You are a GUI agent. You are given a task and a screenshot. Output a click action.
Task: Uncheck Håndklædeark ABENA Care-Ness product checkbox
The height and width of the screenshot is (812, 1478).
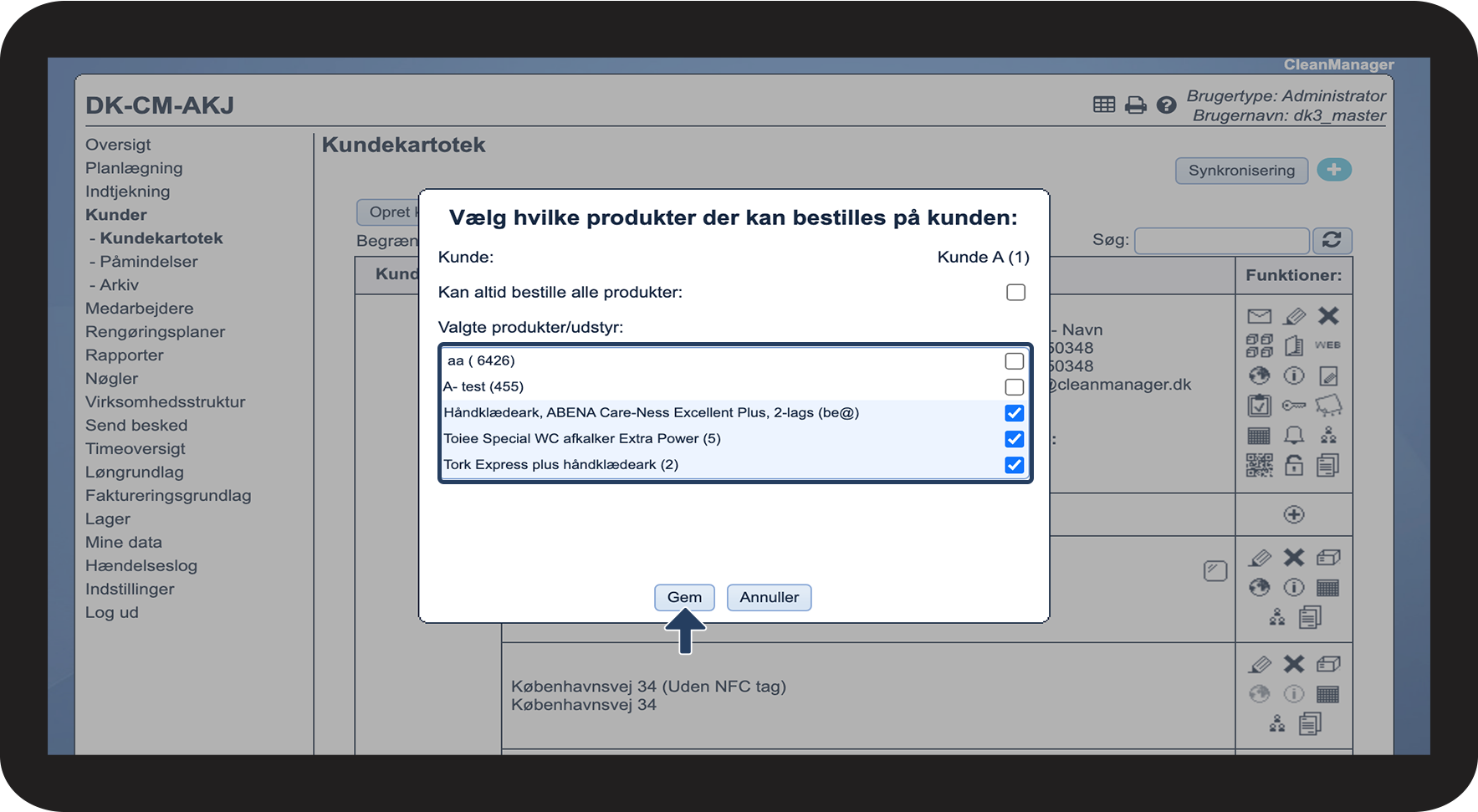1015,413
